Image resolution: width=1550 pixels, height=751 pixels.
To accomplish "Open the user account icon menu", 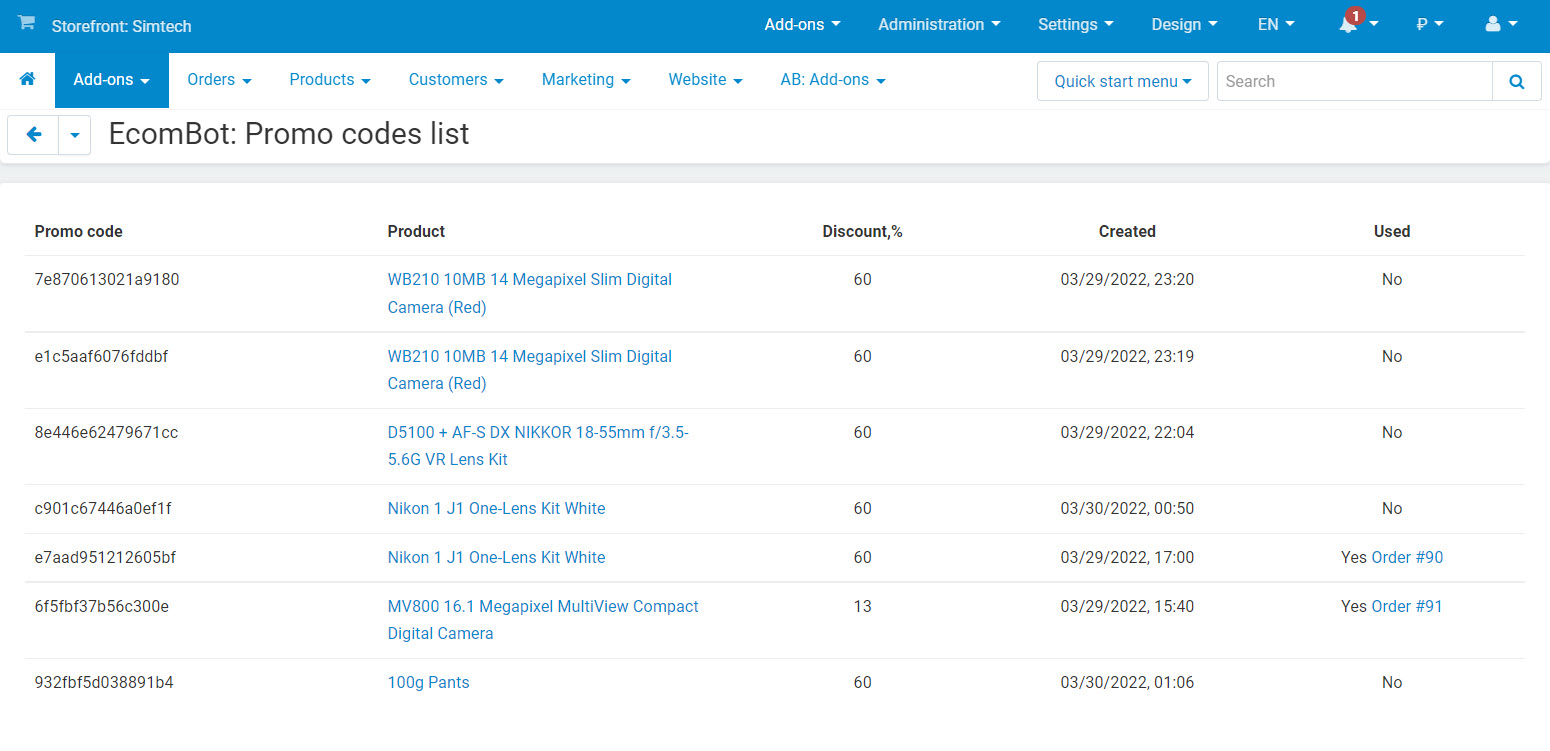I will pos(1494,24).
